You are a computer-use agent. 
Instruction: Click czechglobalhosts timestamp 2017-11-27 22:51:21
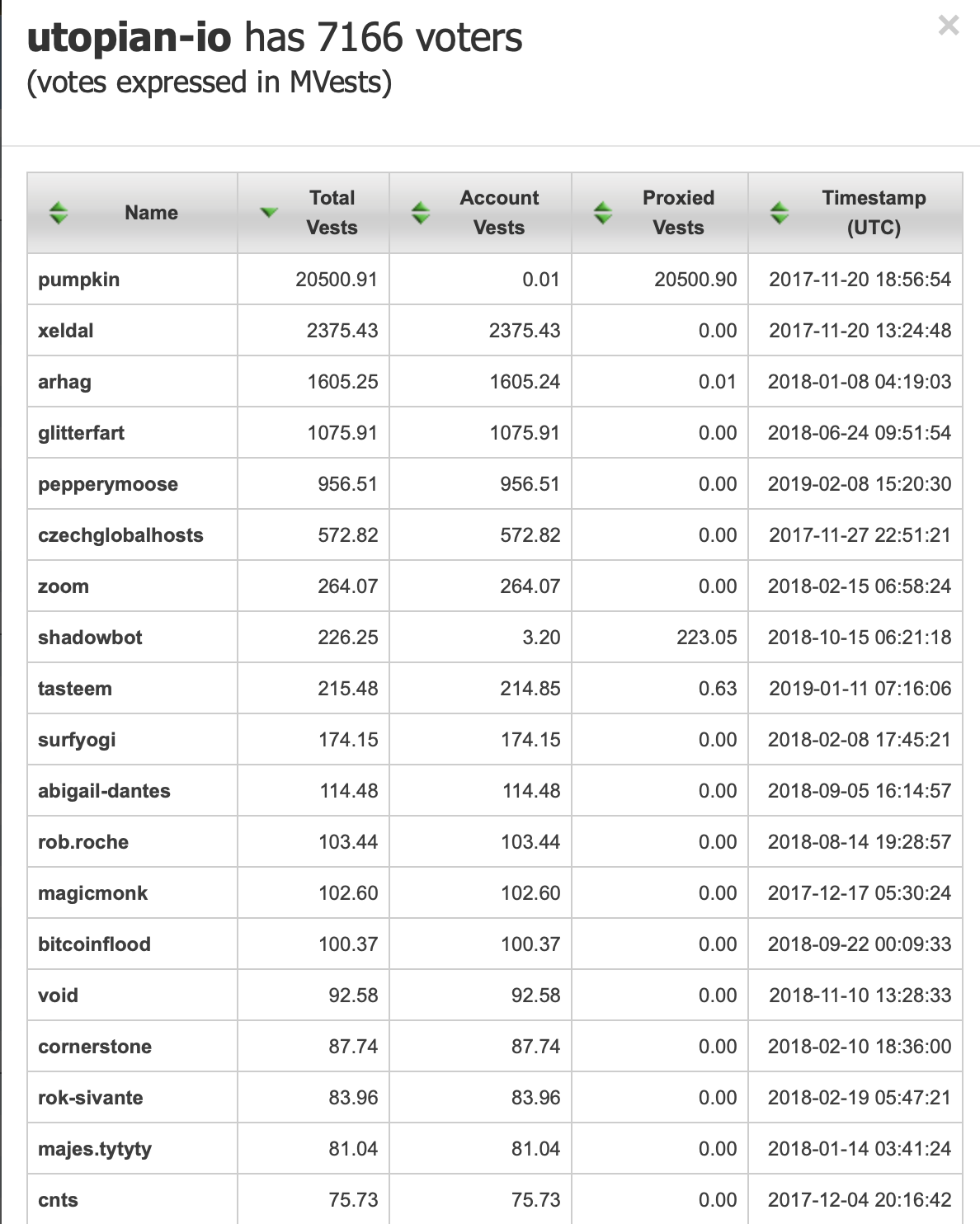point(860,535)
